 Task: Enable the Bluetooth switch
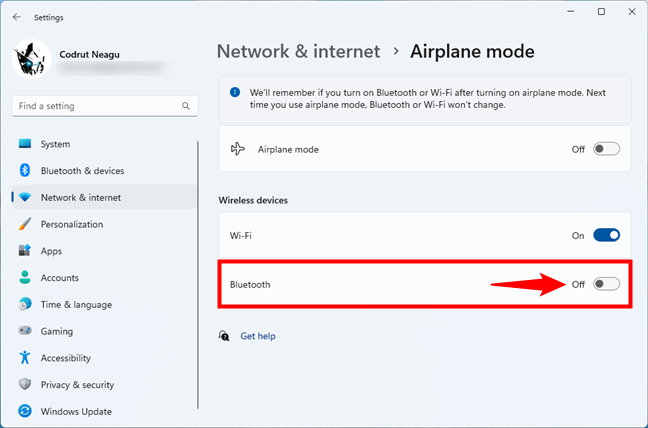(x=606, y=284)
